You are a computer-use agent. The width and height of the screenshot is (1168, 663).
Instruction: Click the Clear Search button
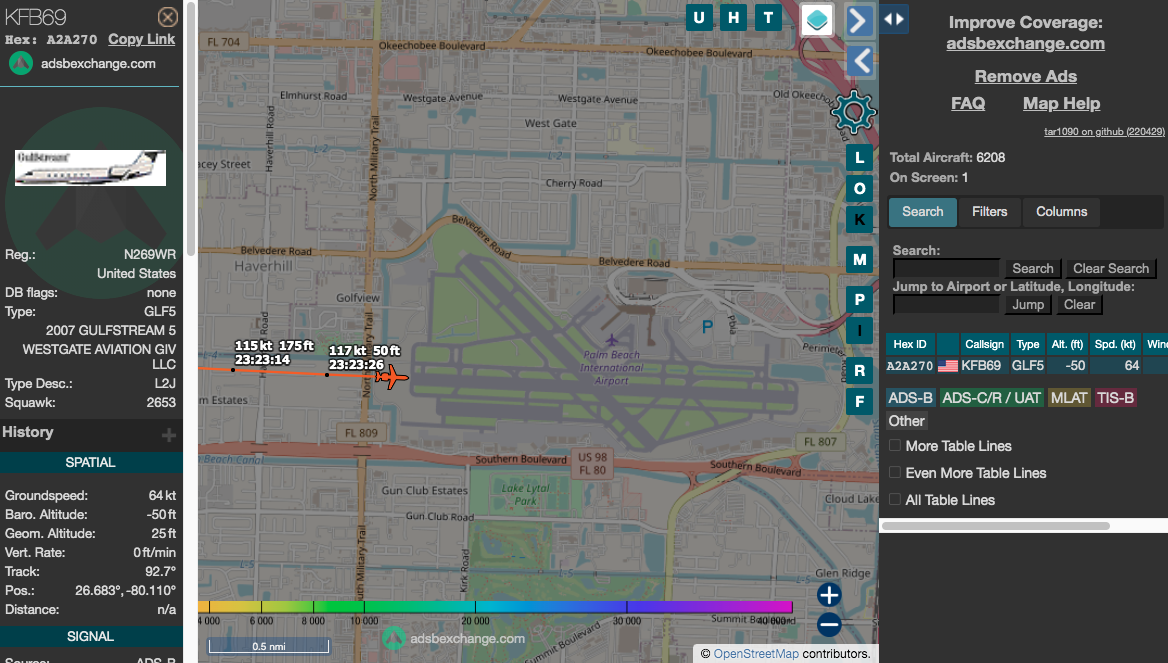point(1111,269)
